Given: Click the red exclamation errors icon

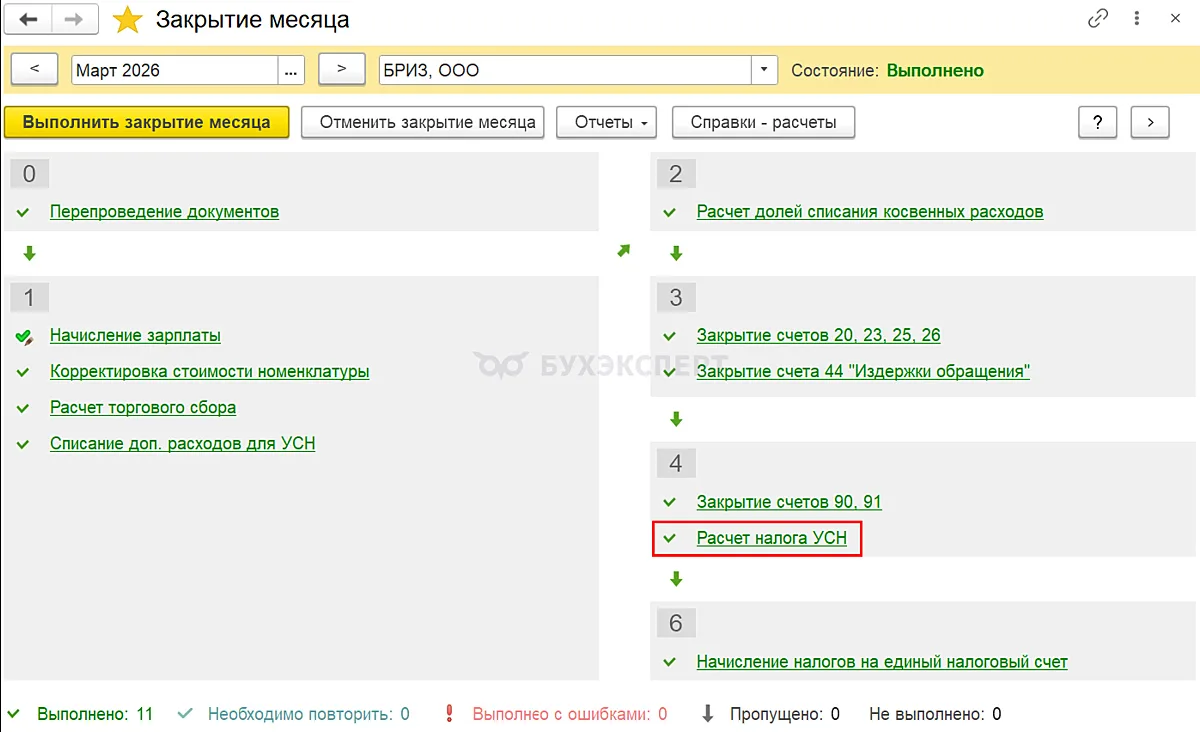Looking at the screenshot, I should tap(449, 714).
